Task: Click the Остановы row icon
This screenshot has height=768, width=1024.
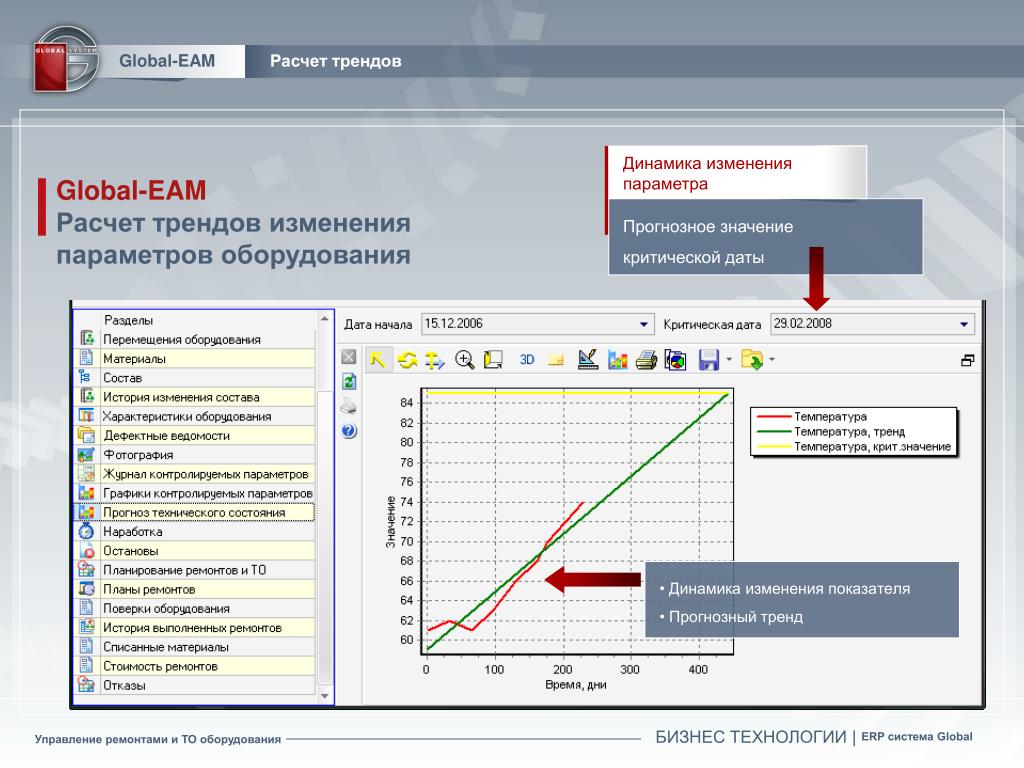Action: [86, 551]
